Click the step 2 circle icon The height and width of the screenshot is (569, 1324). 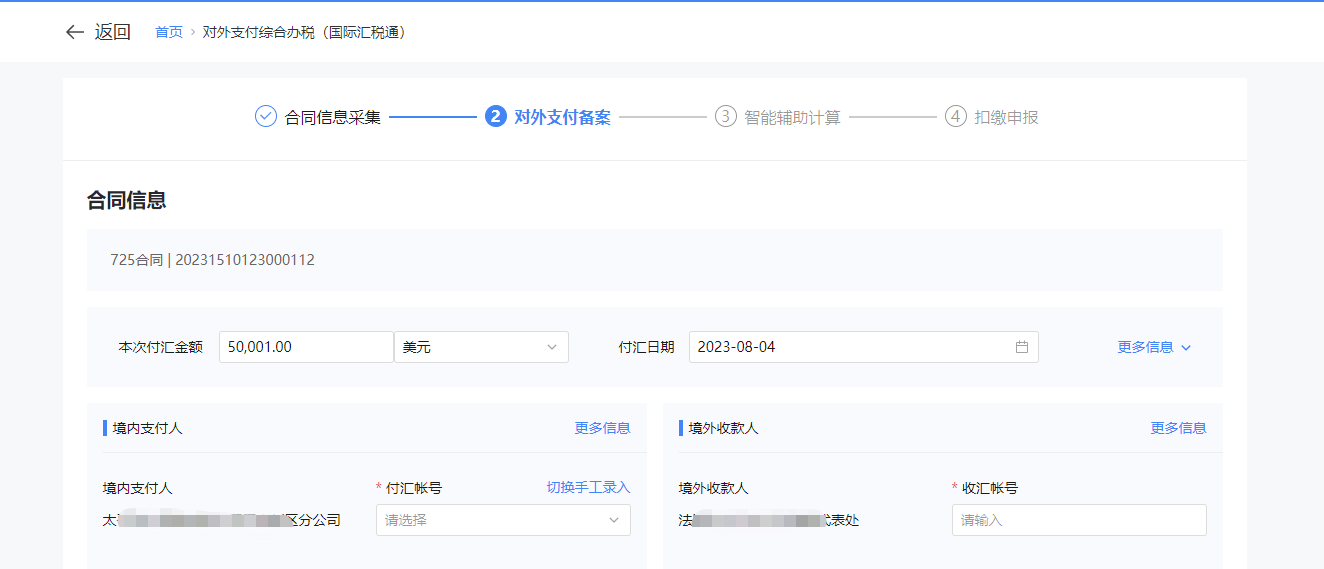(x=495, y=117)
